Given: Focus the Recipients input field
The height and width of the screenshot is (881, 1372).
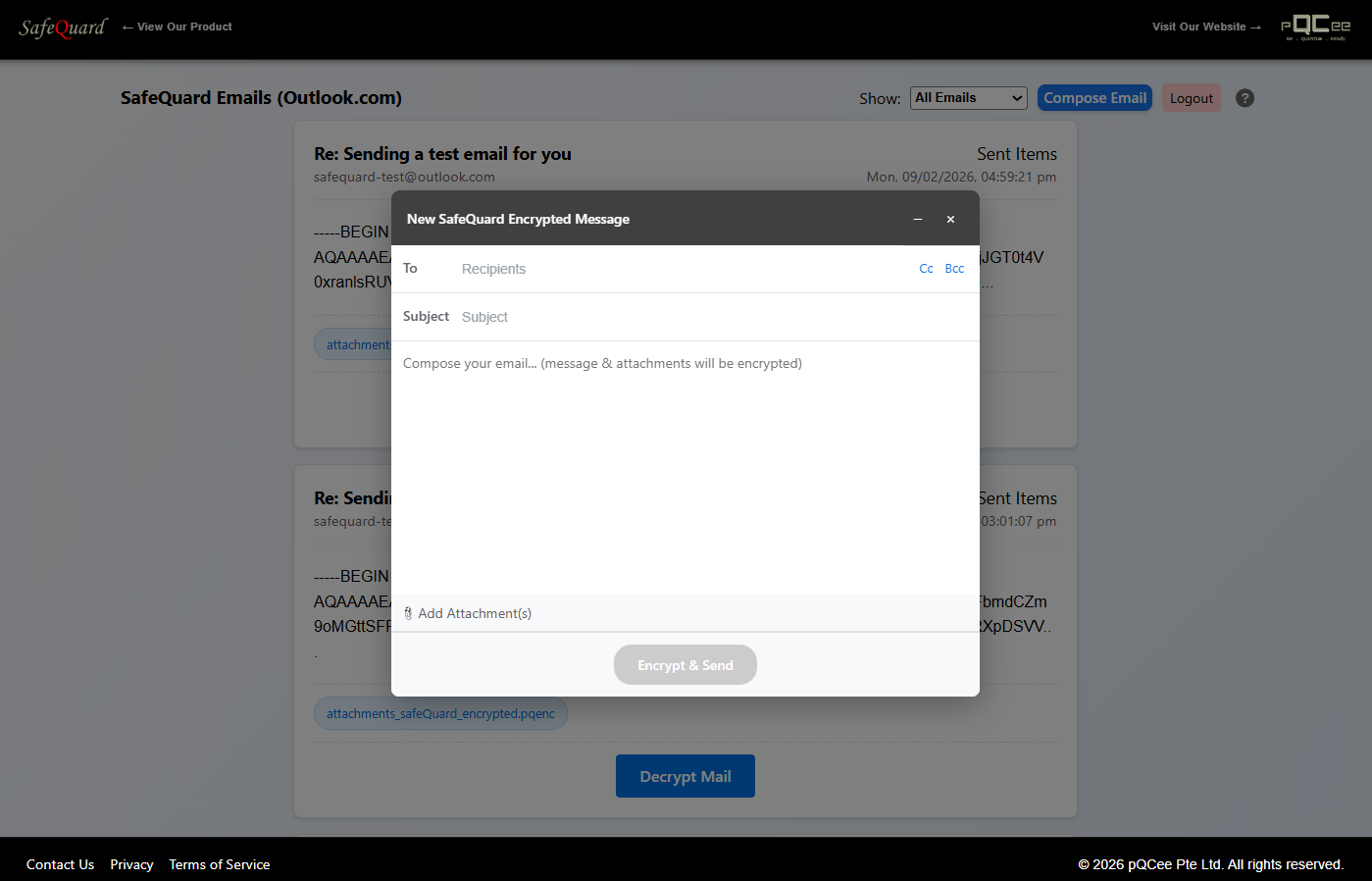Looking at the screenshot, I should pos(677,269).
